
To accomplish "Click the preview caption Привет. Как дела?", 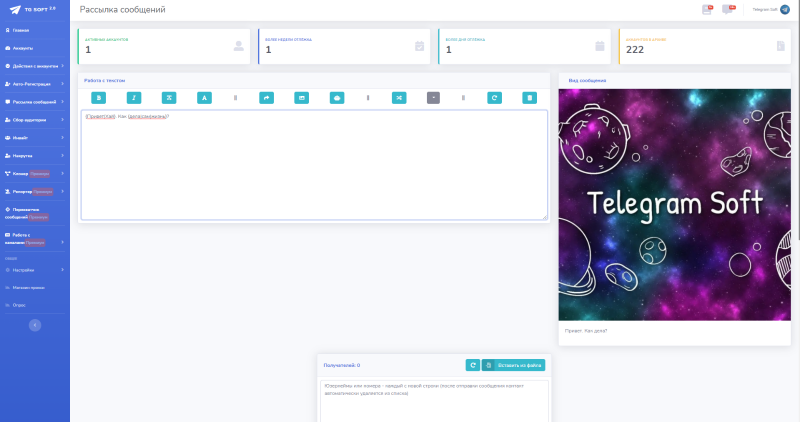I will coord(586,331).
